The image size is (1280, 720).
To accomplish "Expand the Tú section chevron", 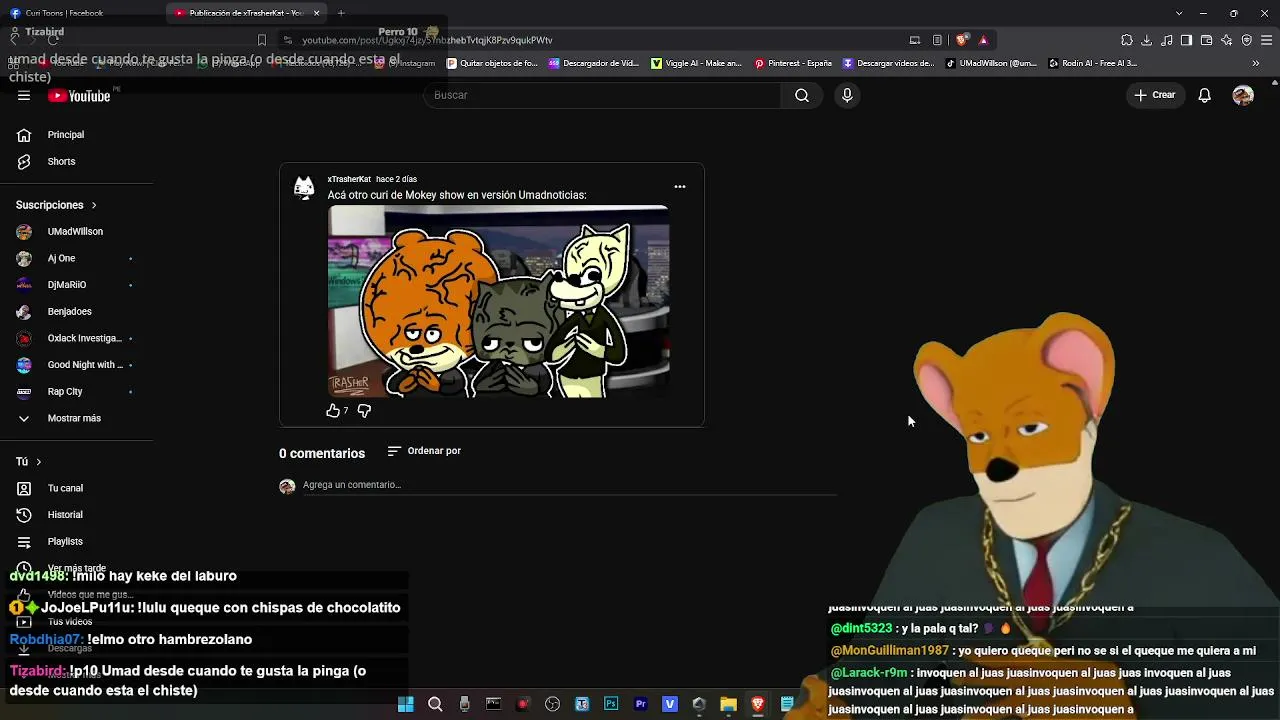I will [x=38, y=462].
